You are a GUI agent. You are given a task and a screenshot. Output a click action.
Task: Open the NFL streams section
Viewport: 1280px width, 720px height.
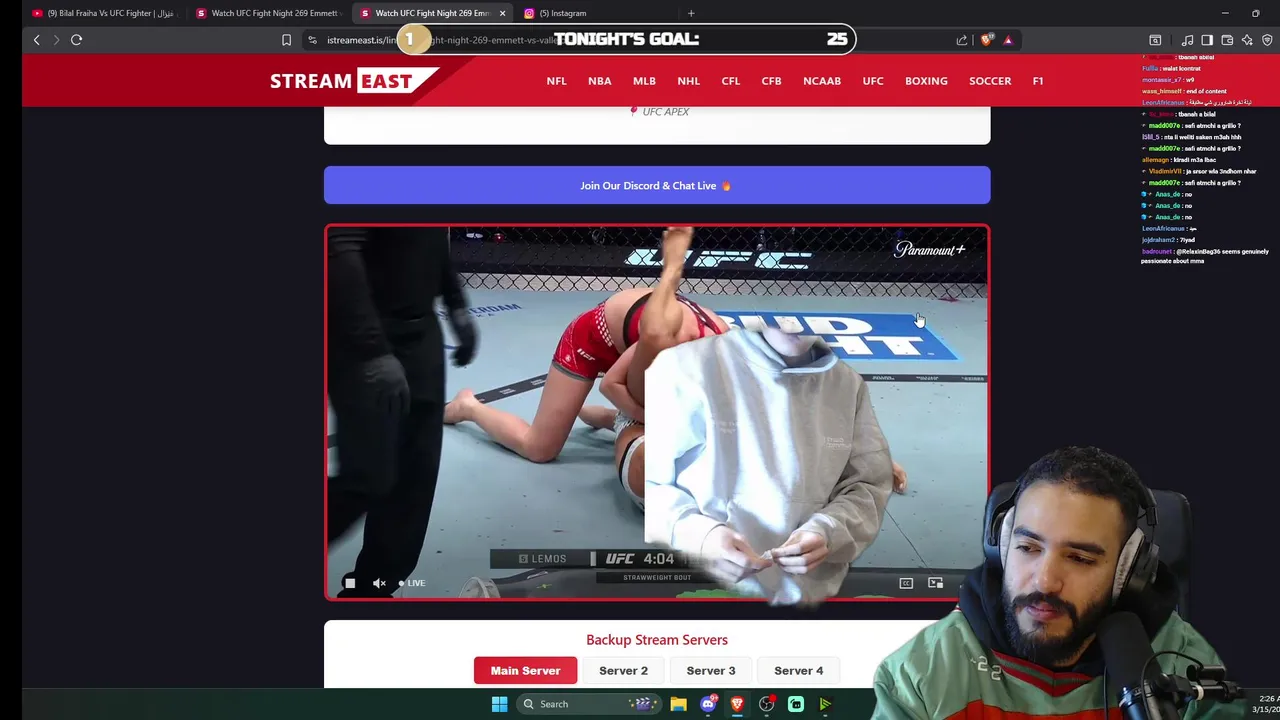point(556,81)
